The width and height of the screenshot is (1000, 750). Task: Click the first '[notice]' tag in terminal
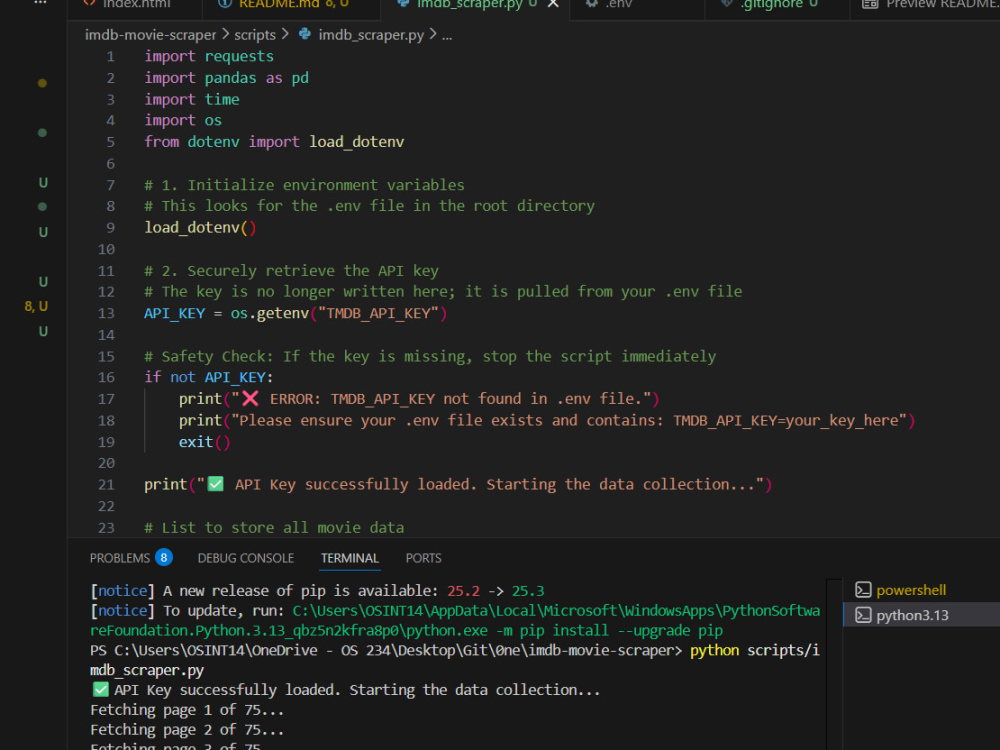click(x=122, y=591)
